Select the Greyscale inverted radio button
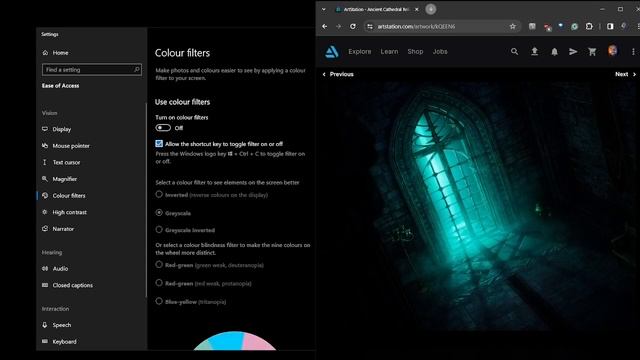The width and height of the screenshot is (640, 360). (159, 230)
